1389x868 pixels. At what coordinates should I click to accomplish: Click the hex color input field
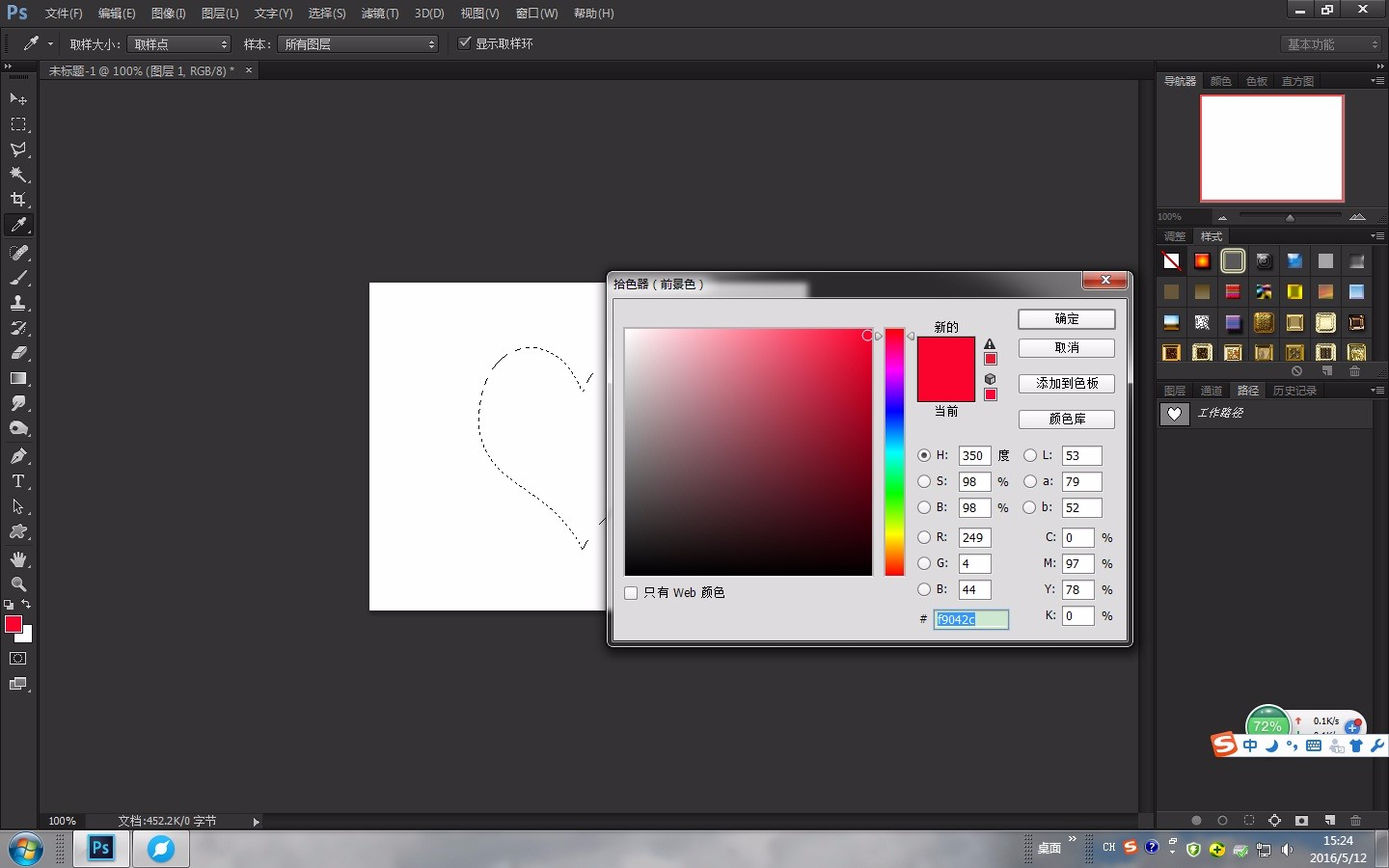click(971, 619)
